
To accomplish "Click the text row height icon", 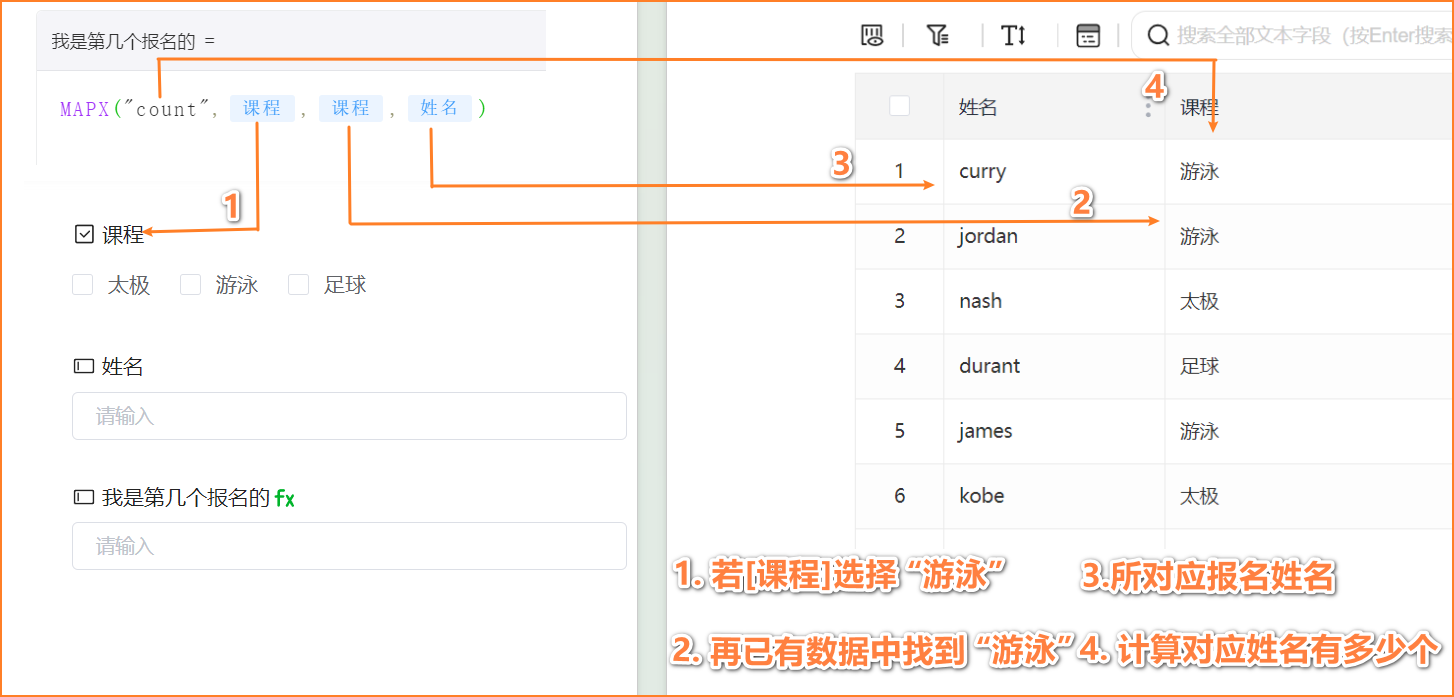I will point(1013,36).
